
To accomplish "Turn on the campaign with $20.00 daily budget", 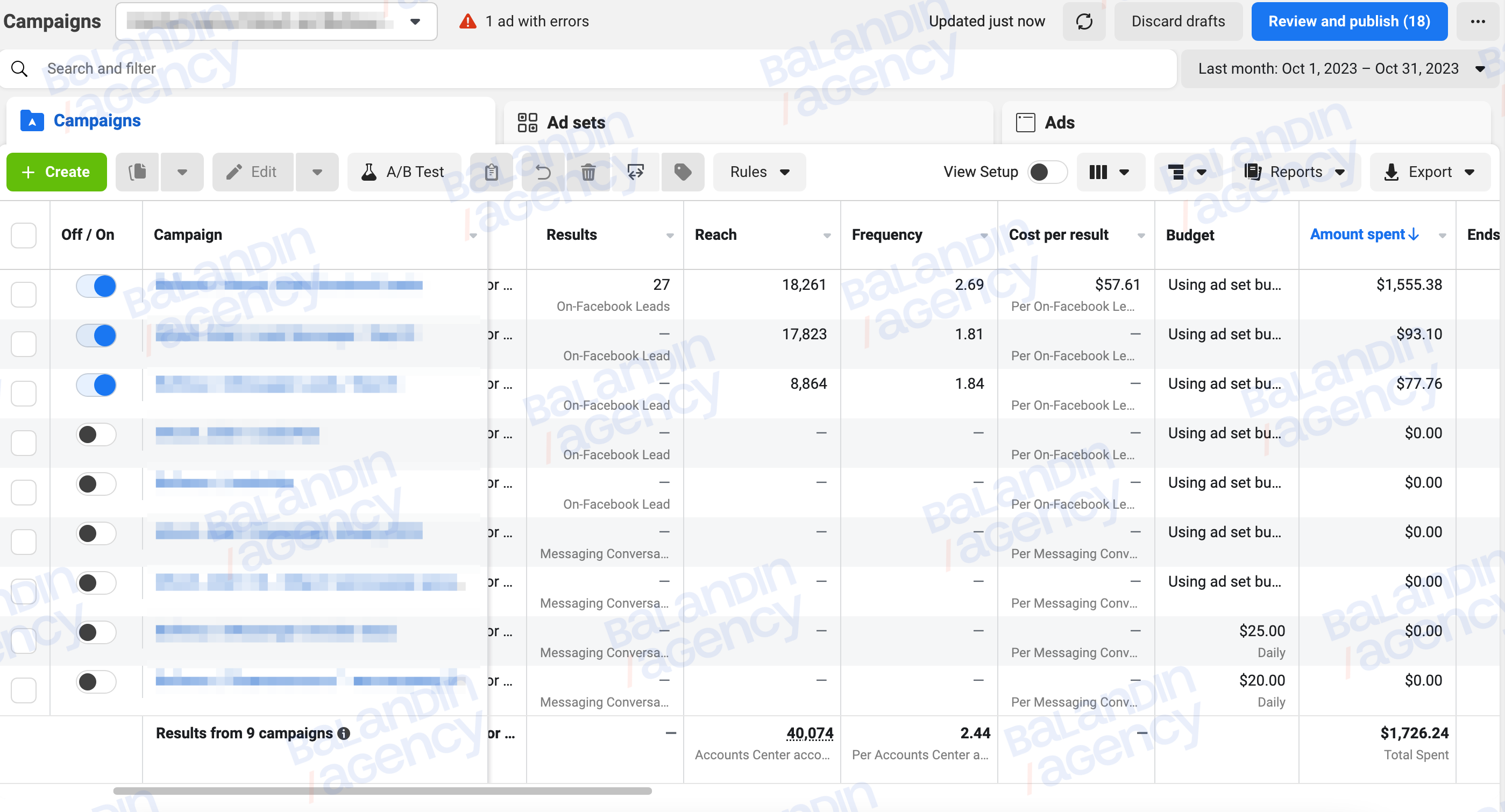I will coord(96,682).
